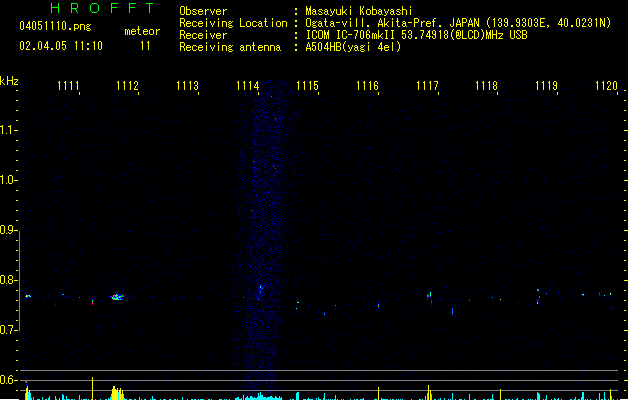Click time marker 1112
The height and width of the screenshot is (400, 629).
click(x=127, y=86)
